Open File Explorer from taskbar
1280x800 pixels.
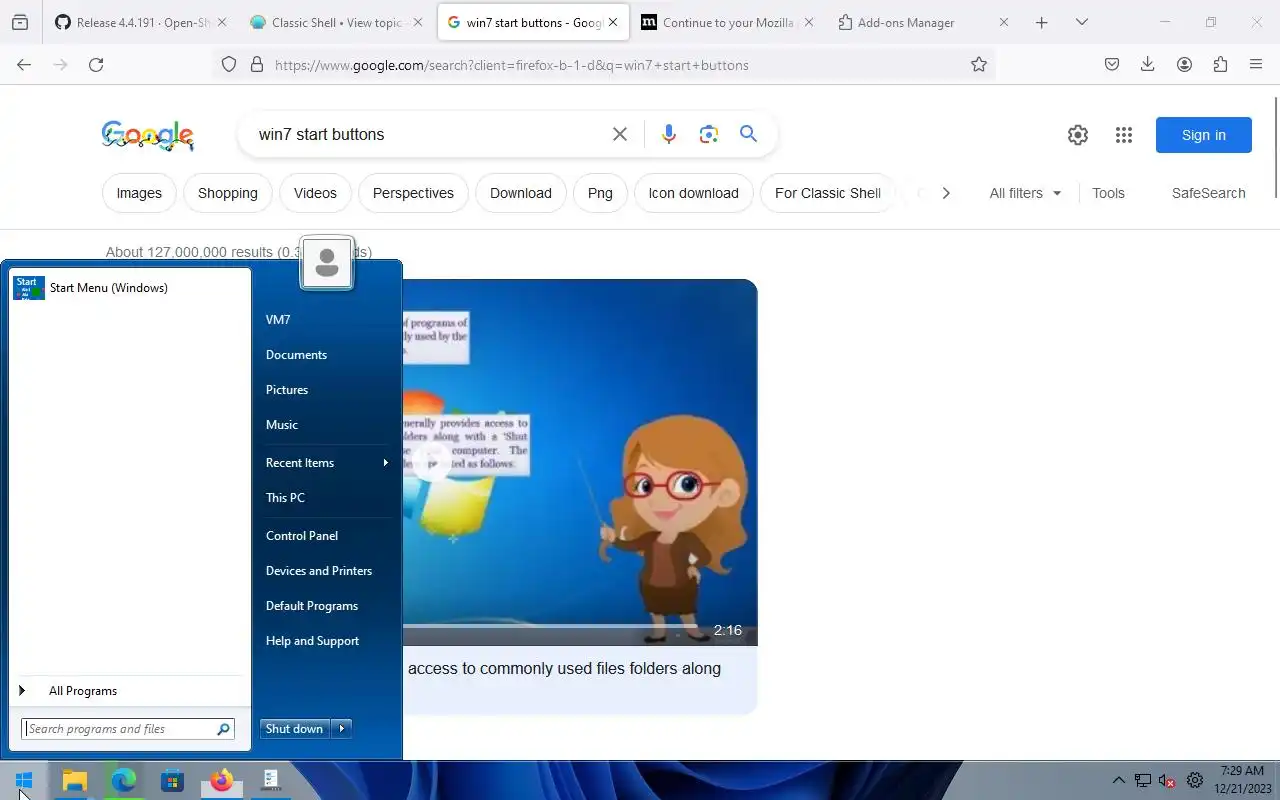[75, 781]
